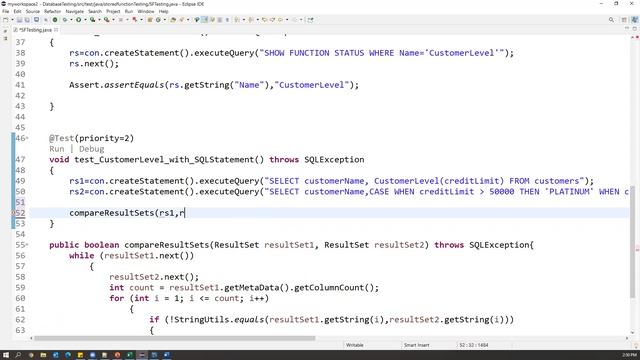The width and height of the screenshot is (640, 360).
Task: Click the marker icon beside line 52
Action: coord(13,213)
